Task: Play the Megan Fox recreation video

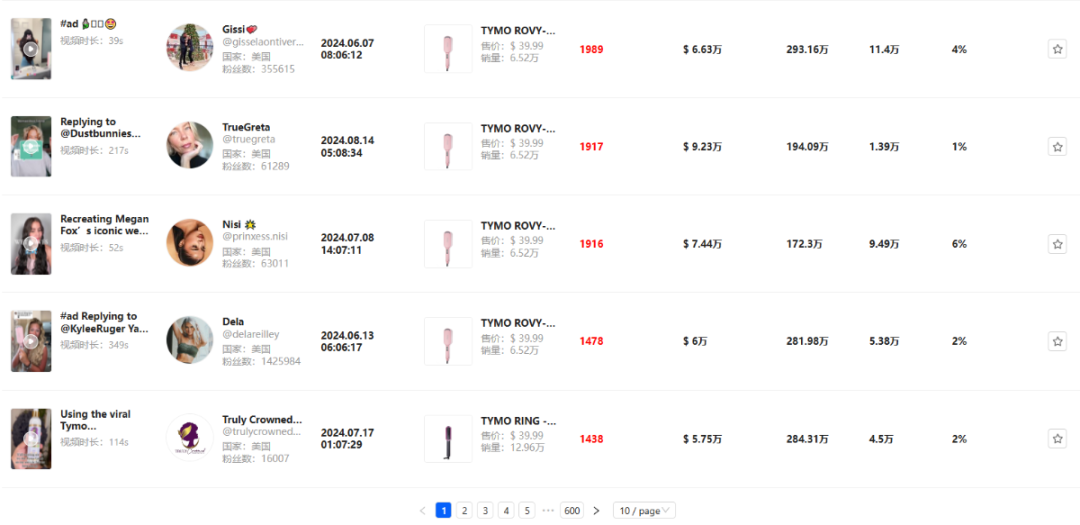Action: (x=31, y=244)
